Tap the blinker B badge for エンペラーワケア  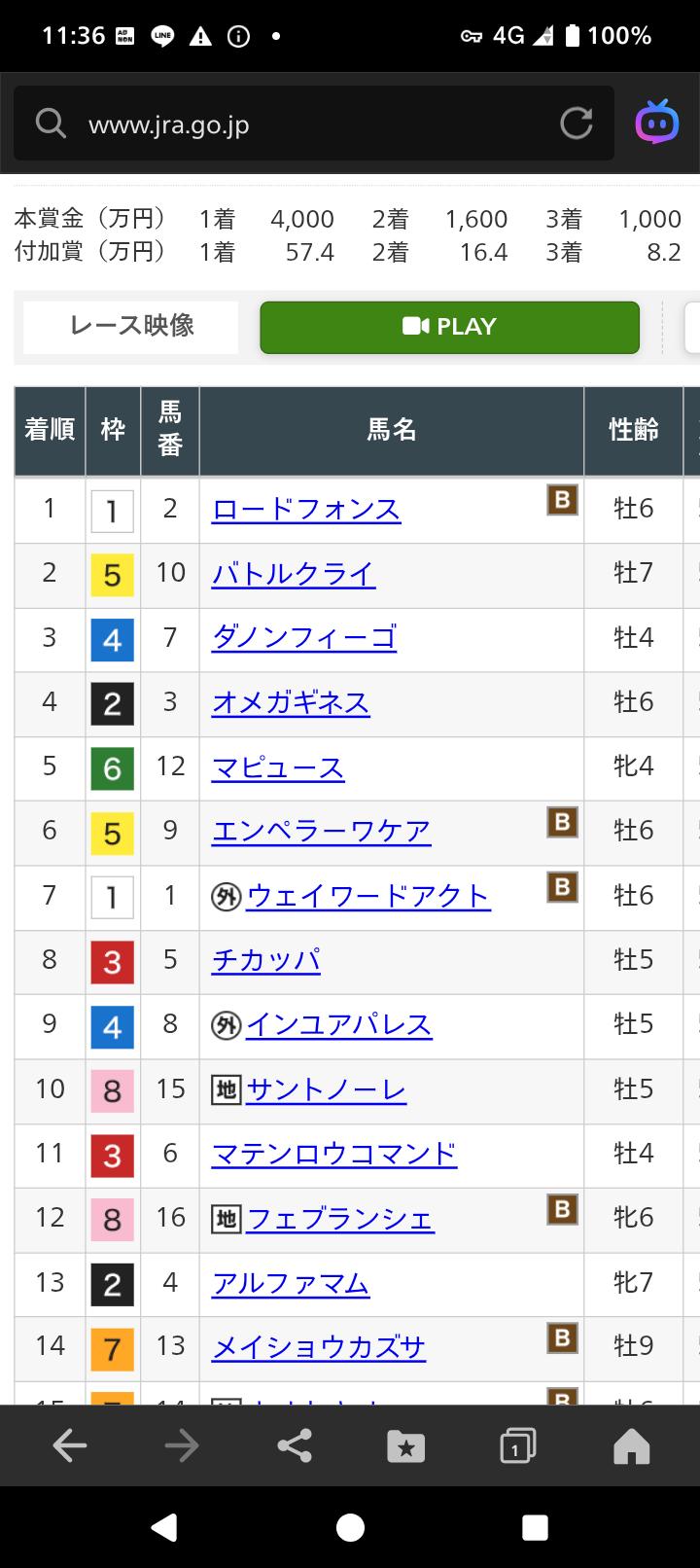coord(562,823)
